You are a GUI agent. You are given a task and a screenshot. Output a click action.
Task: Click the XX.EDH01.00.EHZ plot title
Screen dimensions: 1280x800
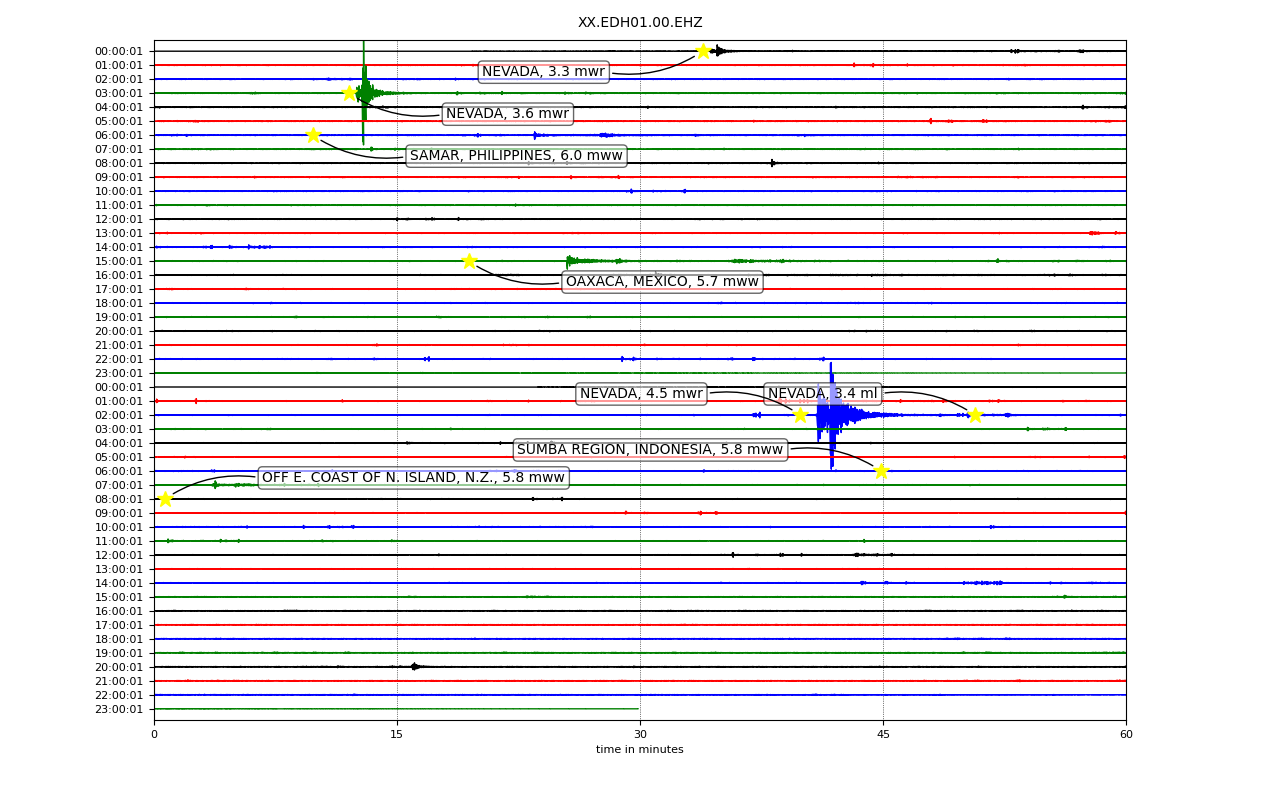tap(640, 22)
